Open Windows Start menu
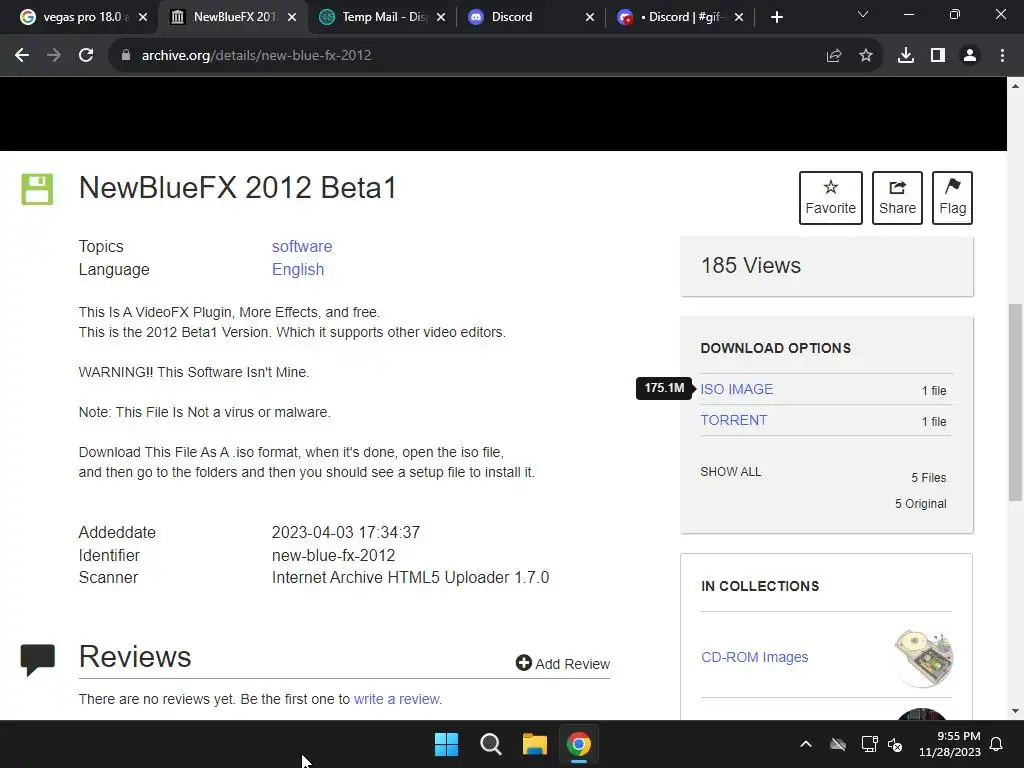The width and height of the screenshot is (1024, 768). 447,744
